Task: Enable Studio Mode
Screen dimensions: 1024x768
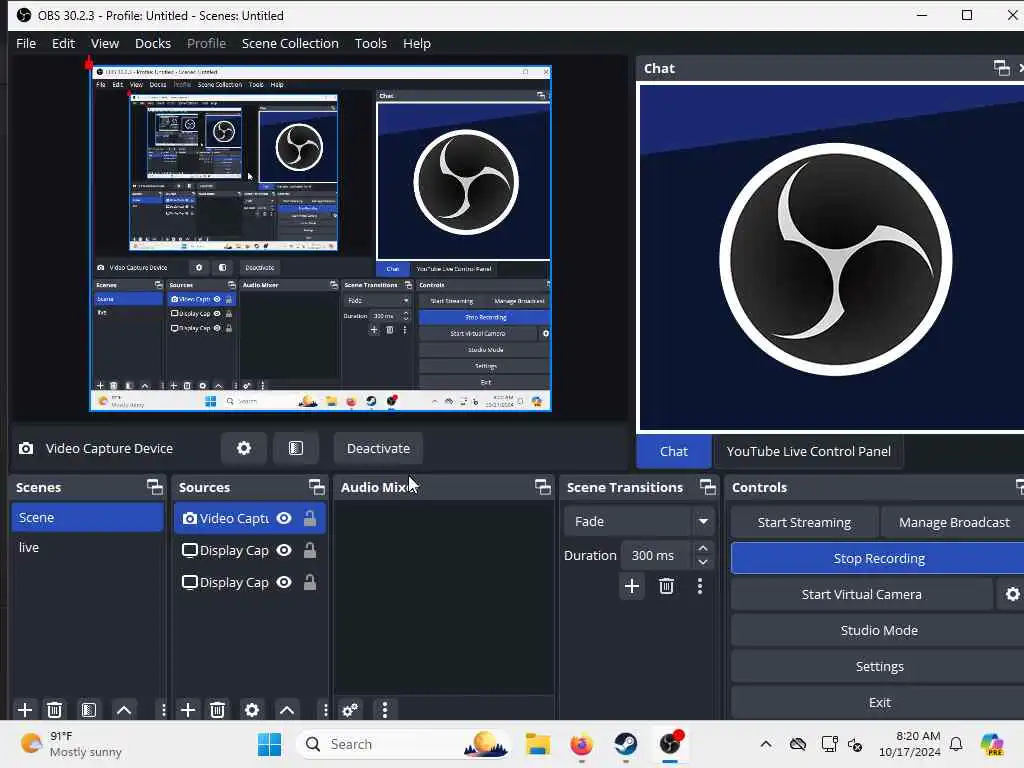Action: 878,630
